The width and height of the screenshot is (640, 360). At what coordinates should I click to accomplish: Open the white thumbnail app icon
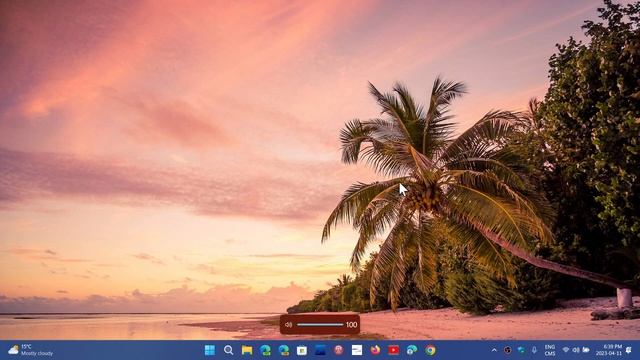tap(357, 350)
